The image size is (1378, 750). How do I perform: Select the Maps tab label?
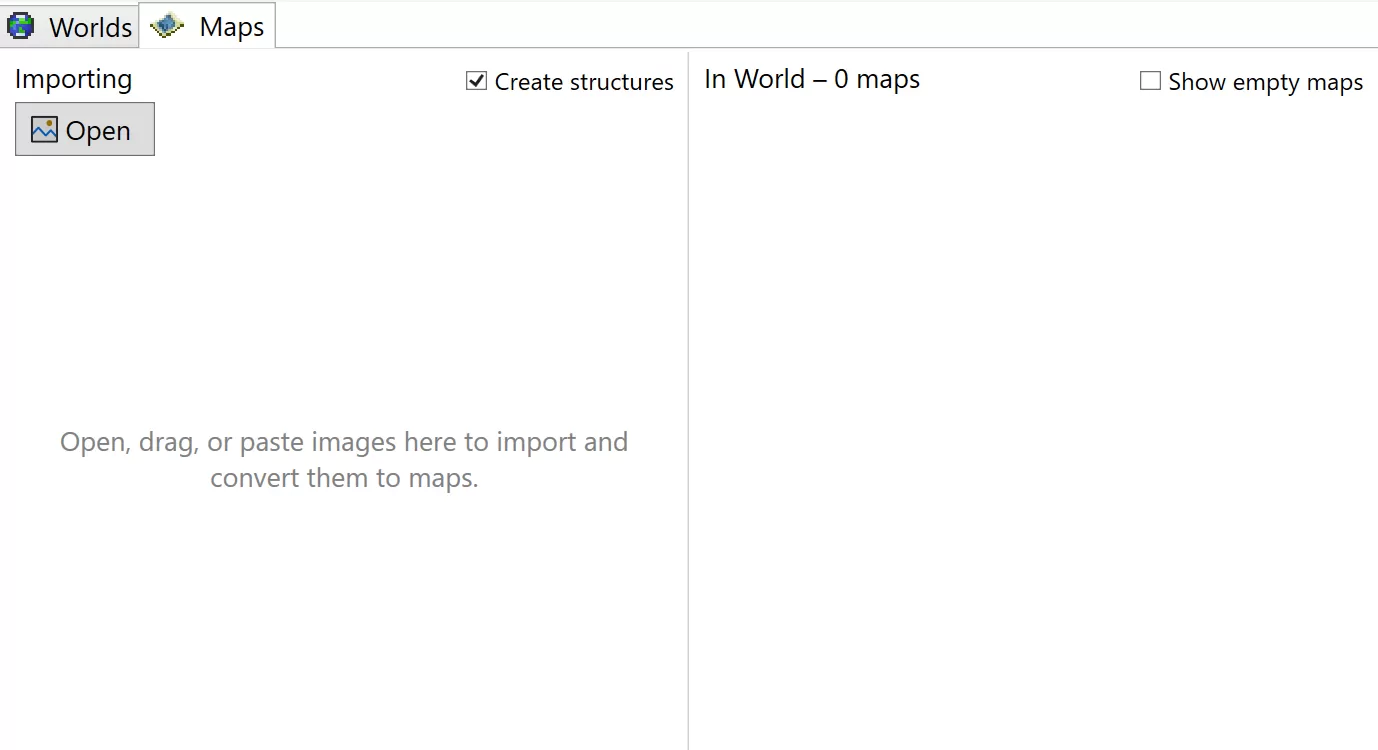(x=231, y=27)
